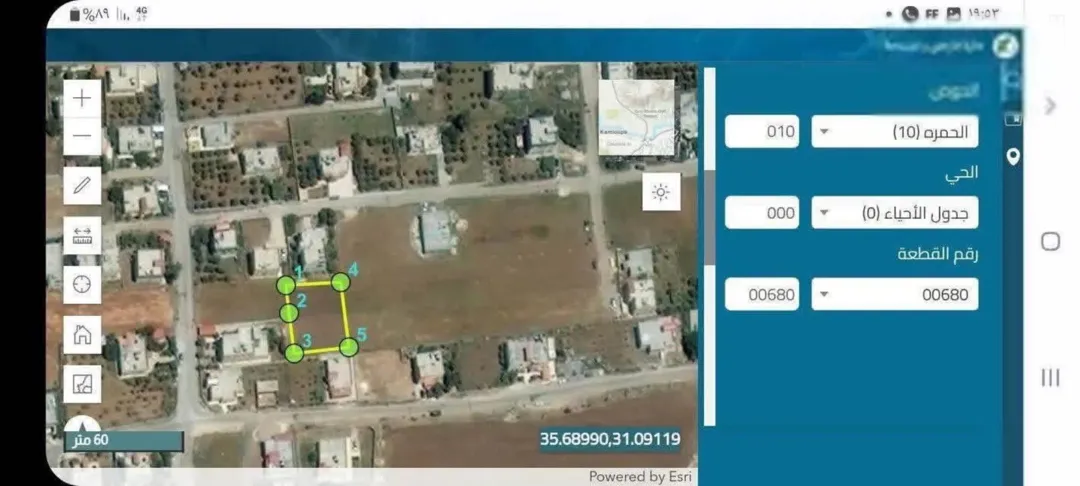Open the bookmark icon in the sidebar

click(x=1013, y=119)
